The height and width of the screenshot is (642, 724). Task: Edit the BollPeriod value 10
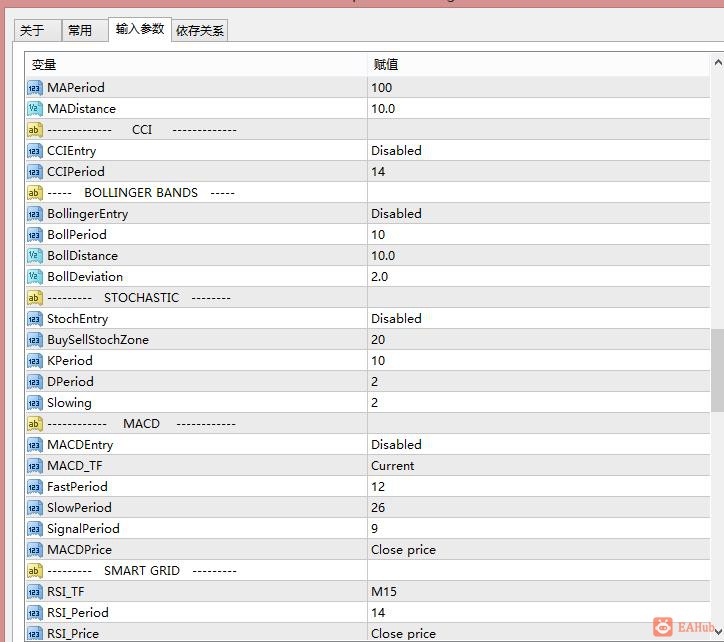pos(538,235)
